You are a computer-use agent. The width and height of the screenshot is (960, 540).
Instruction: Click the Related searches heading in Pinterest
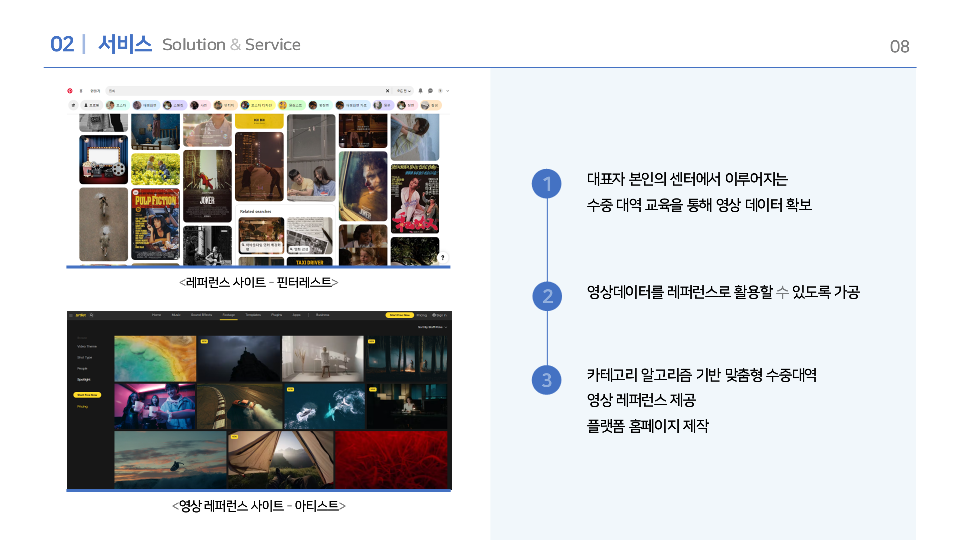[255, 211]
